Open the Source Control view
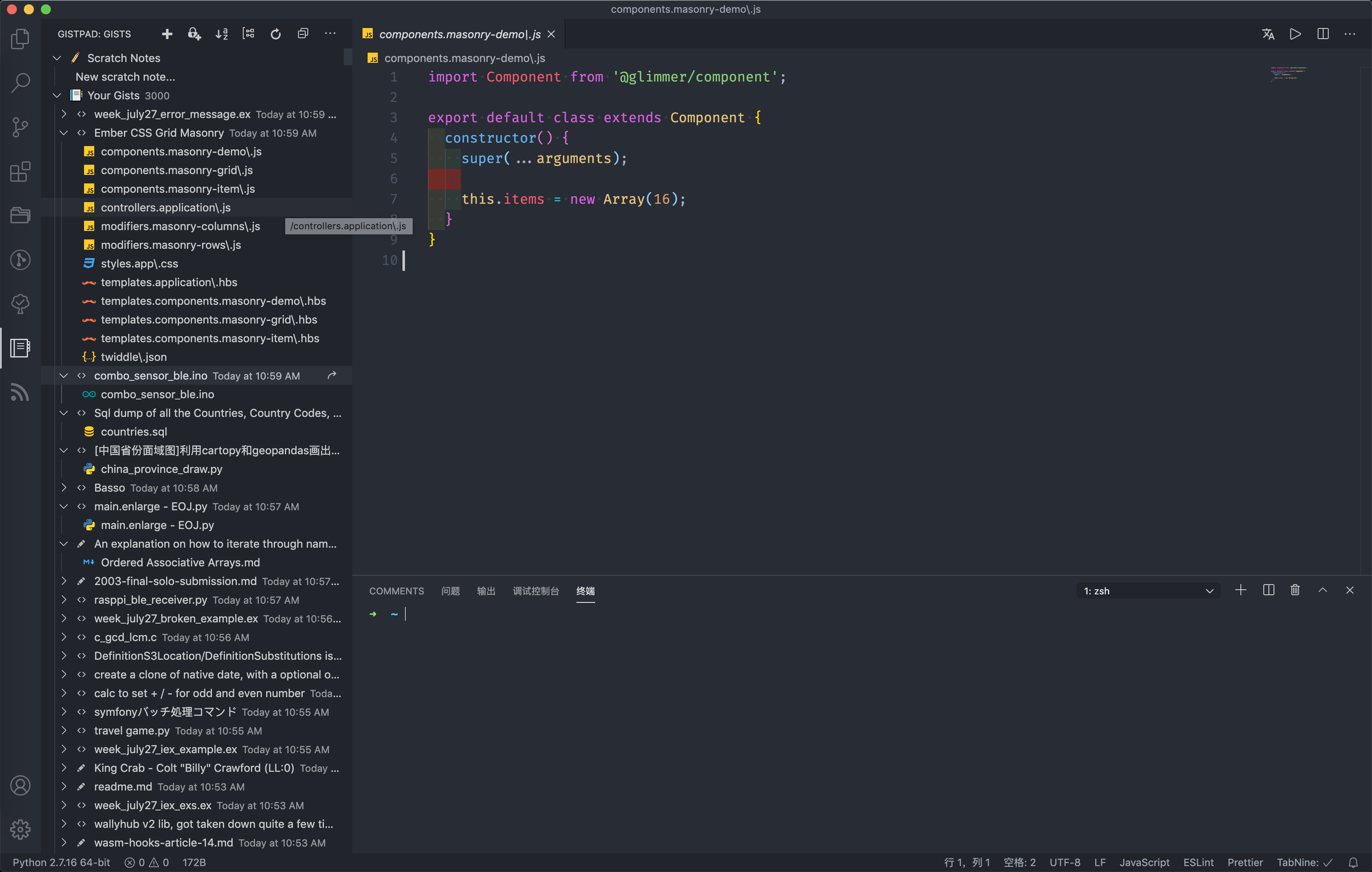Viewport: 1372px width, 872px height. (20, 127)
